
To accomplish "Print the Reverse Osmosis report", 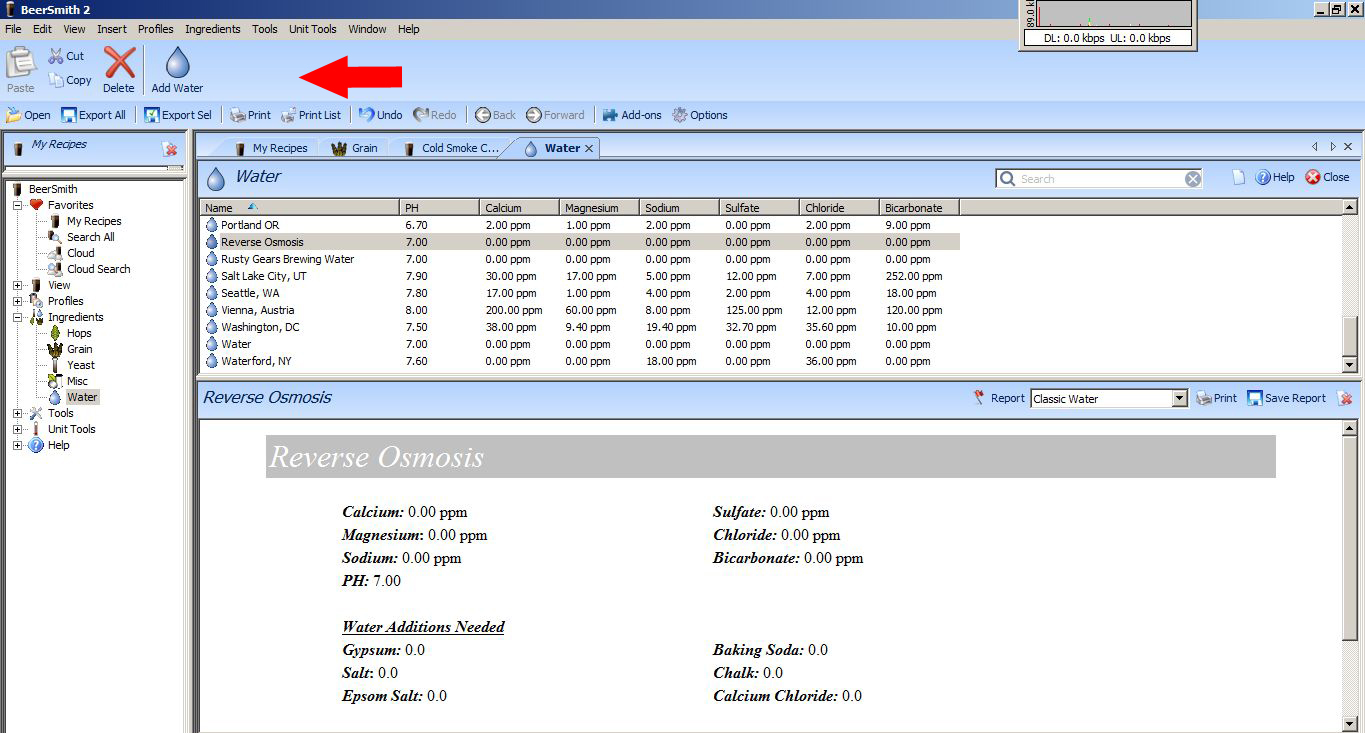I will [x=1217, y=398].
